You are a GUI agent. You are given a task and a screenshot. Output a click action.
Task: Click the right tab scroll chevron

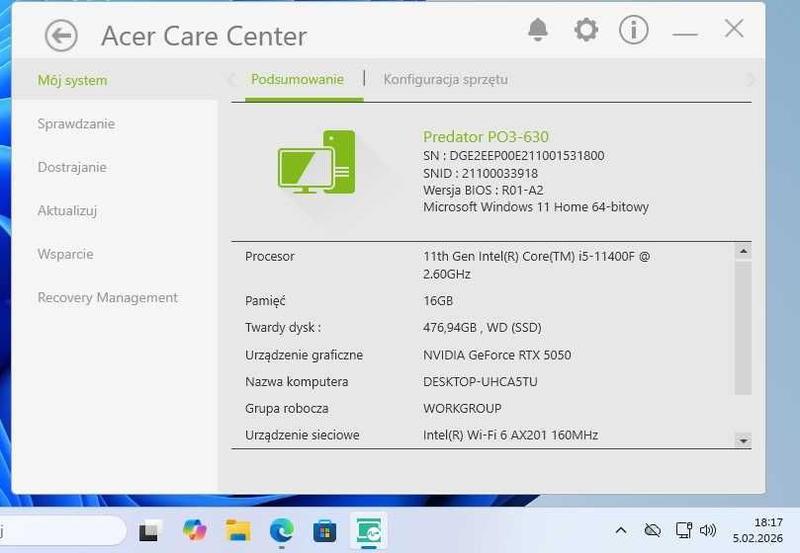(750, 80)
